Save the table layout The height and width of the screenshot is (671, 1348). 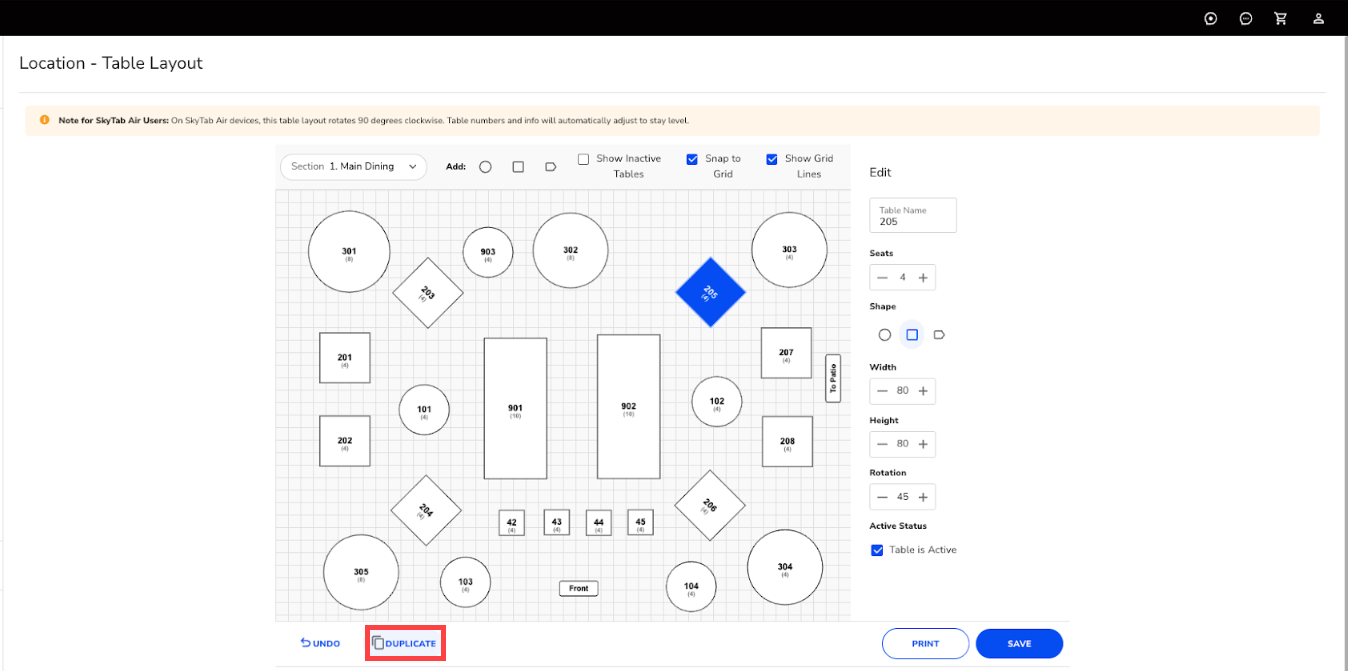[x=1018, y=643]
